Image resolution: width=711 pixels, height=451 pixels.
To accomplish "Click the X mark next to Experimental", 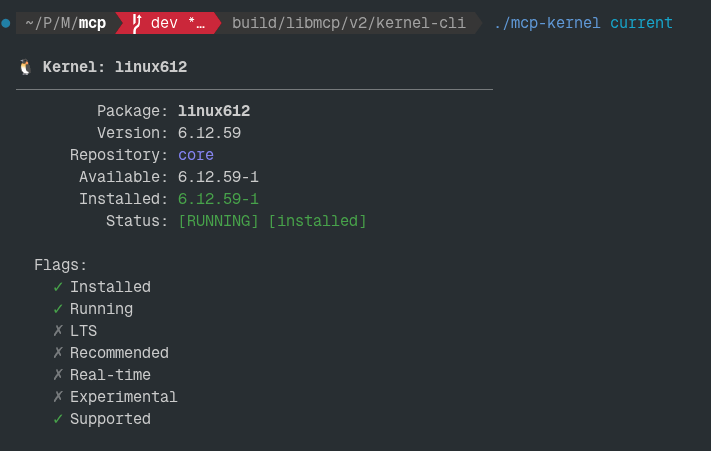I will 58,397.
